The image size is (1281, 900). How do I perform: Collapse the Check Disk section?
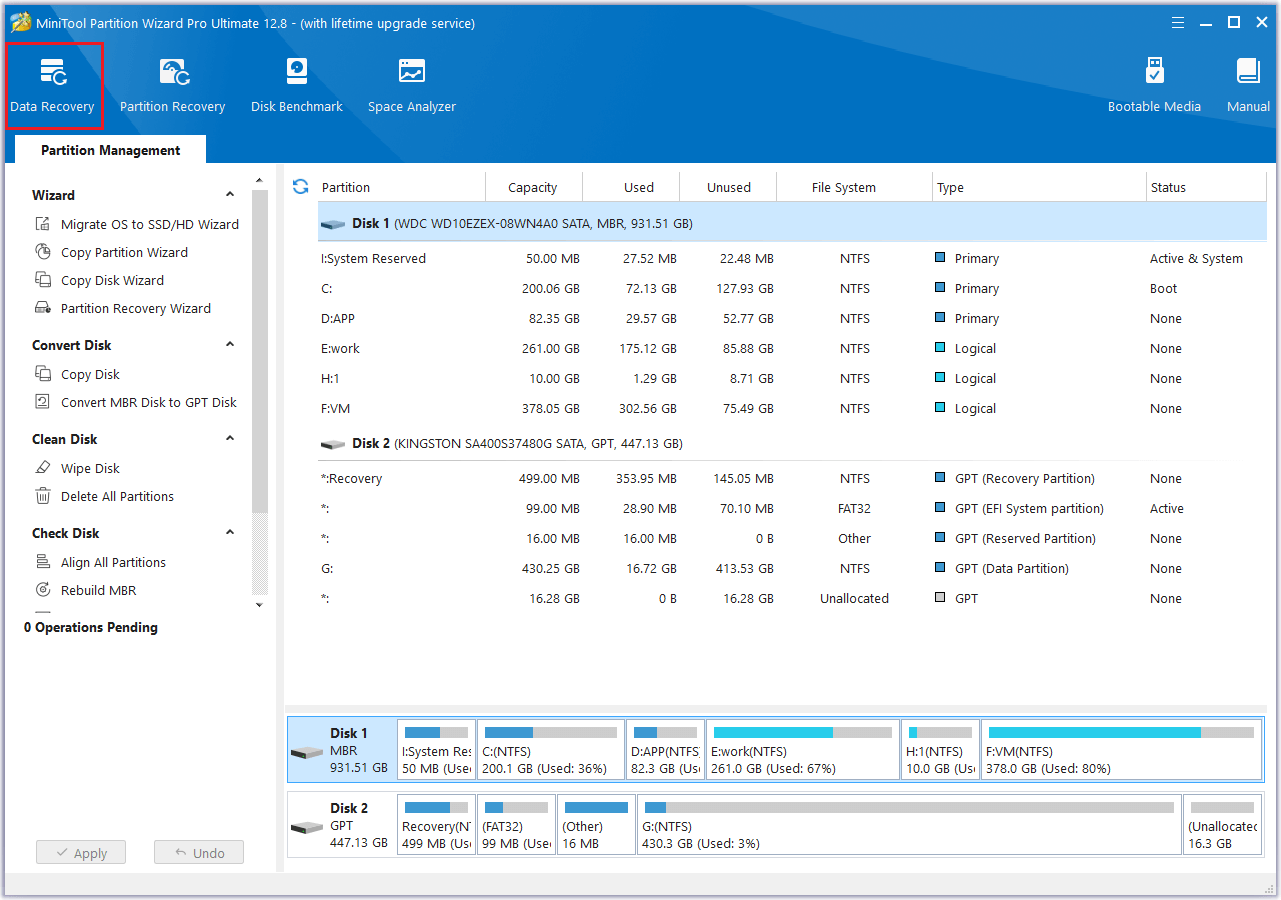230,533
